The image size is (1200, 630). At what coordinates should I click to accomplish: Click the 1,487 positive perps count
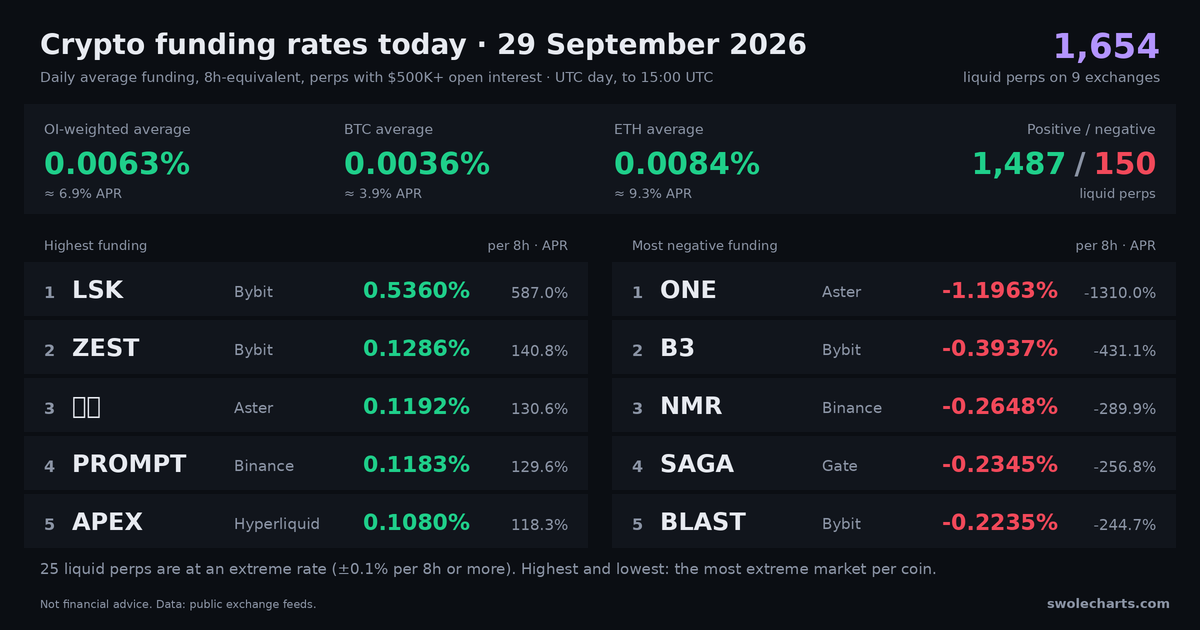tap(1019, 164)
